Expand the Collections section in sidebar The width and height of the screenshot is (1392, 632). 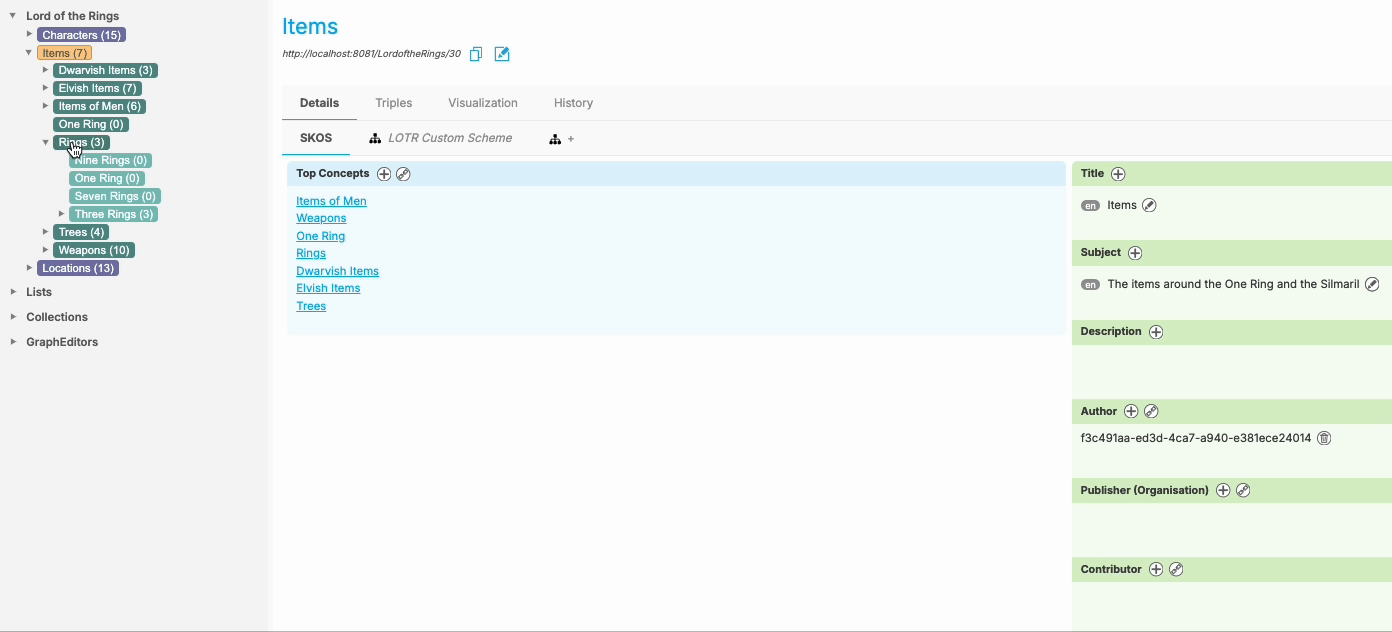pos(13,317)
